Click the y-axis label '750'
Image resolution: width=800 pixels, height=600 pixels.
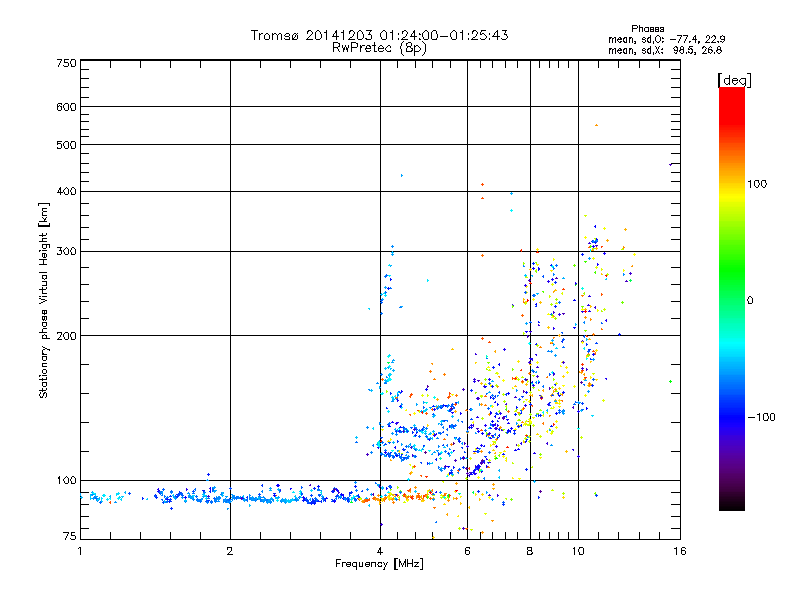click(66, 63)
